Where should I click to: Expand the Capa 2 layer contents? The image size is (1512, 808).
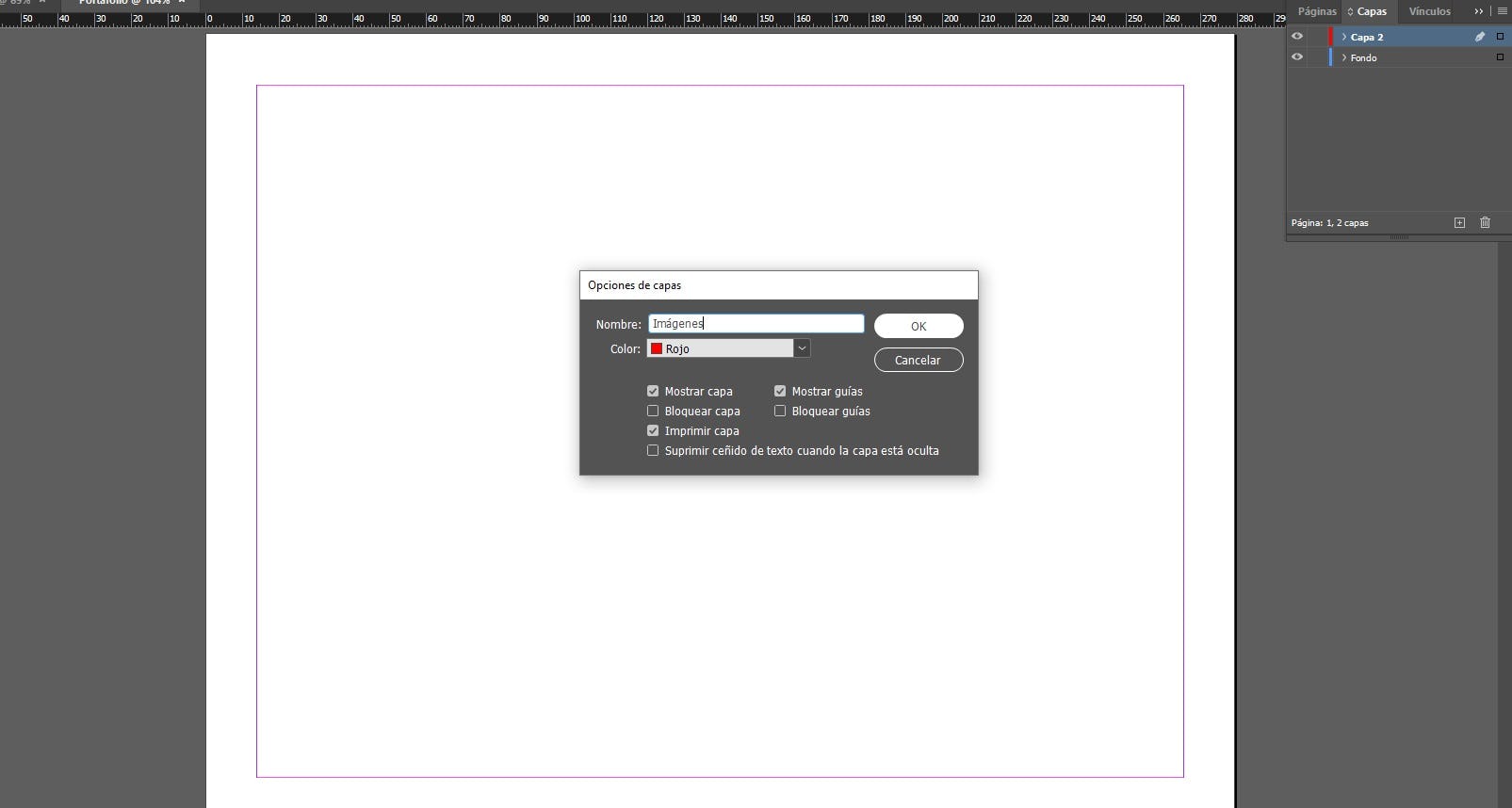1343,37
